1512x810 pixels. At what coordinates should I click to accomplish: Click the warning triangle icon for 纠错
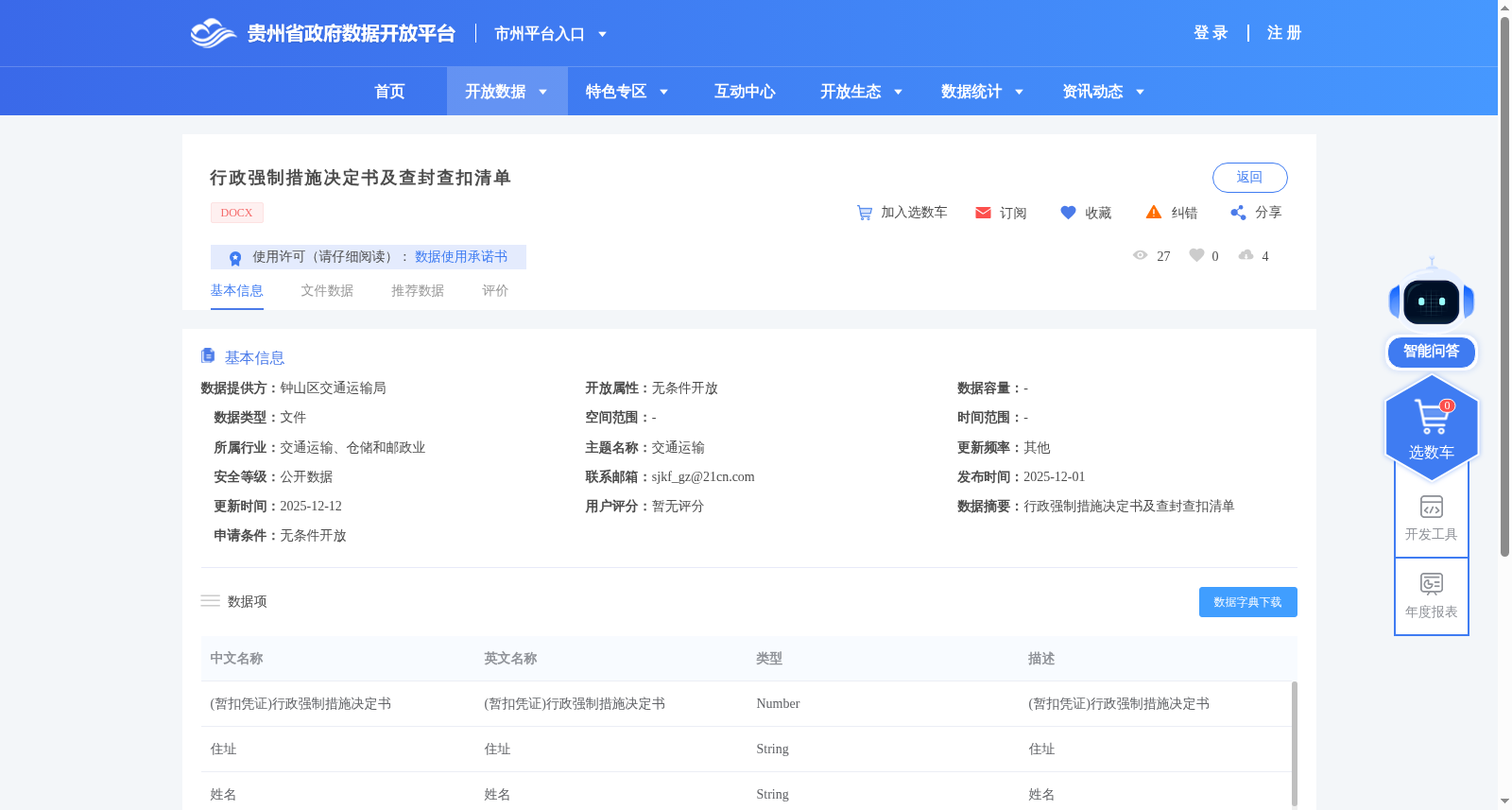[x=1154, y=213]
